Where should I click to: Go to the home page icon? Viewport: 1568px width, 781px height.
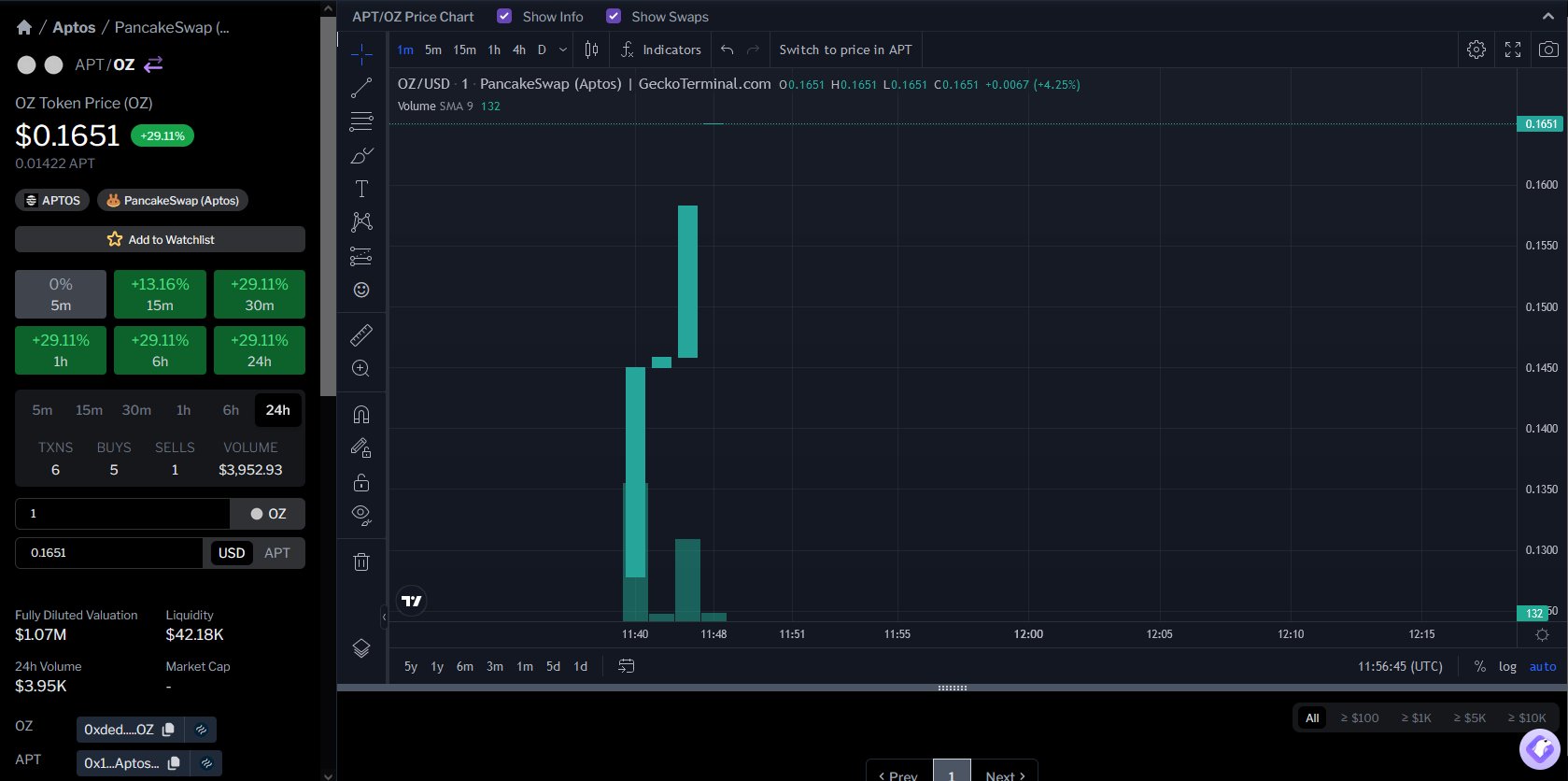click(x=24, y=27)
